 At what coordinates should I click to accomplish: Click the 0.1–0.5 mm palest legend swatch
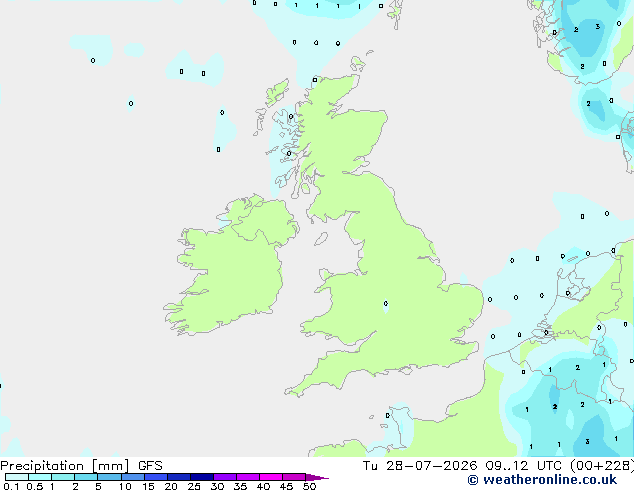pos(17,477)
